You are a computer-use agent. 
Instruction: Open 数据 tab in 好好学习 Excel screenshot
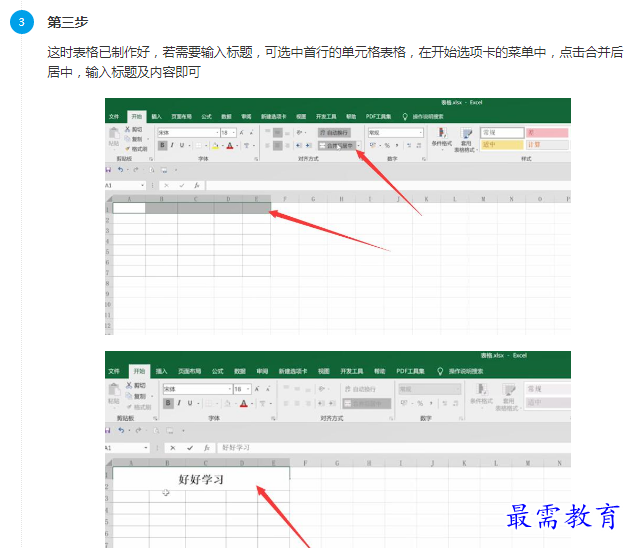point(240,371)
